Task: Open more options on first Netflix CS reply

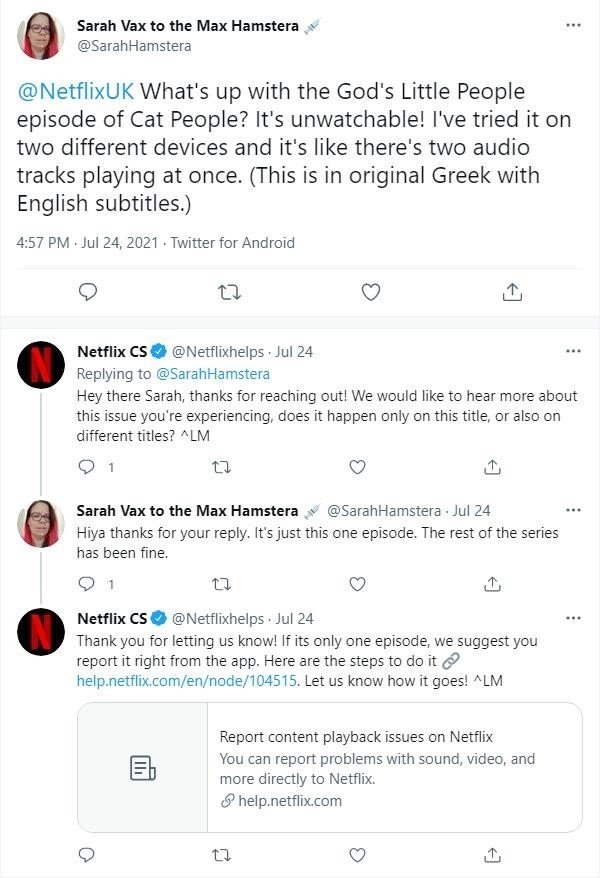Action: point(573,351)
